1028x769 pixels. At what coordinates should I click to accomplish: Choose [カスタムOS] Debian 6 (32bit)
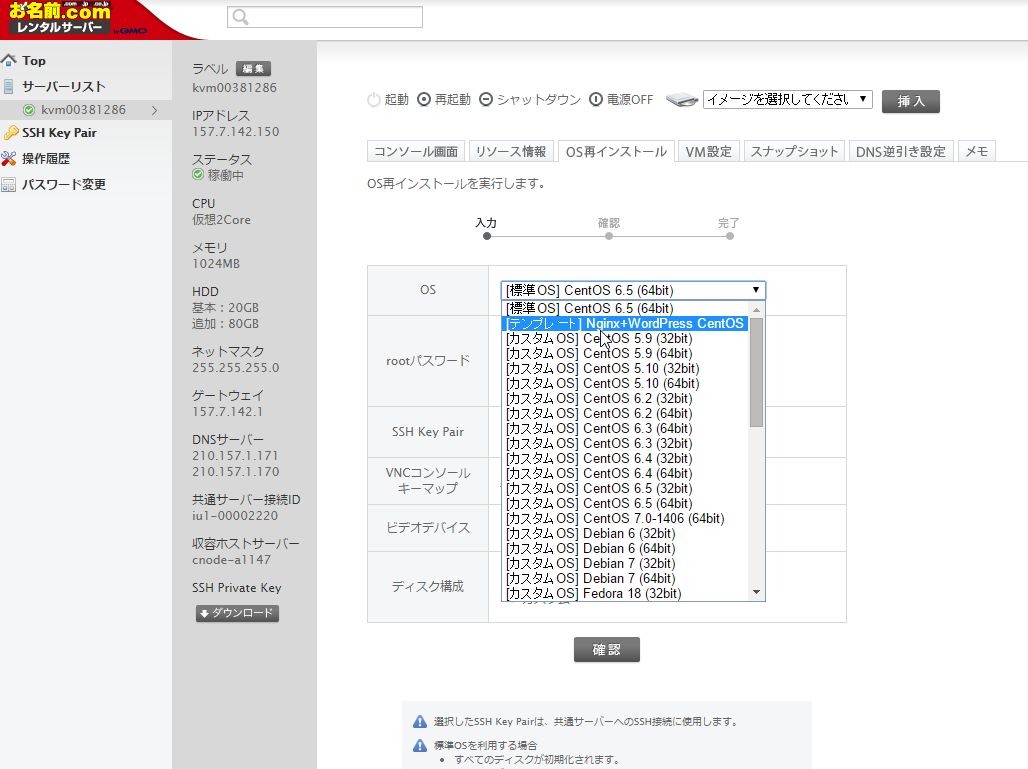tap(625, 534)
